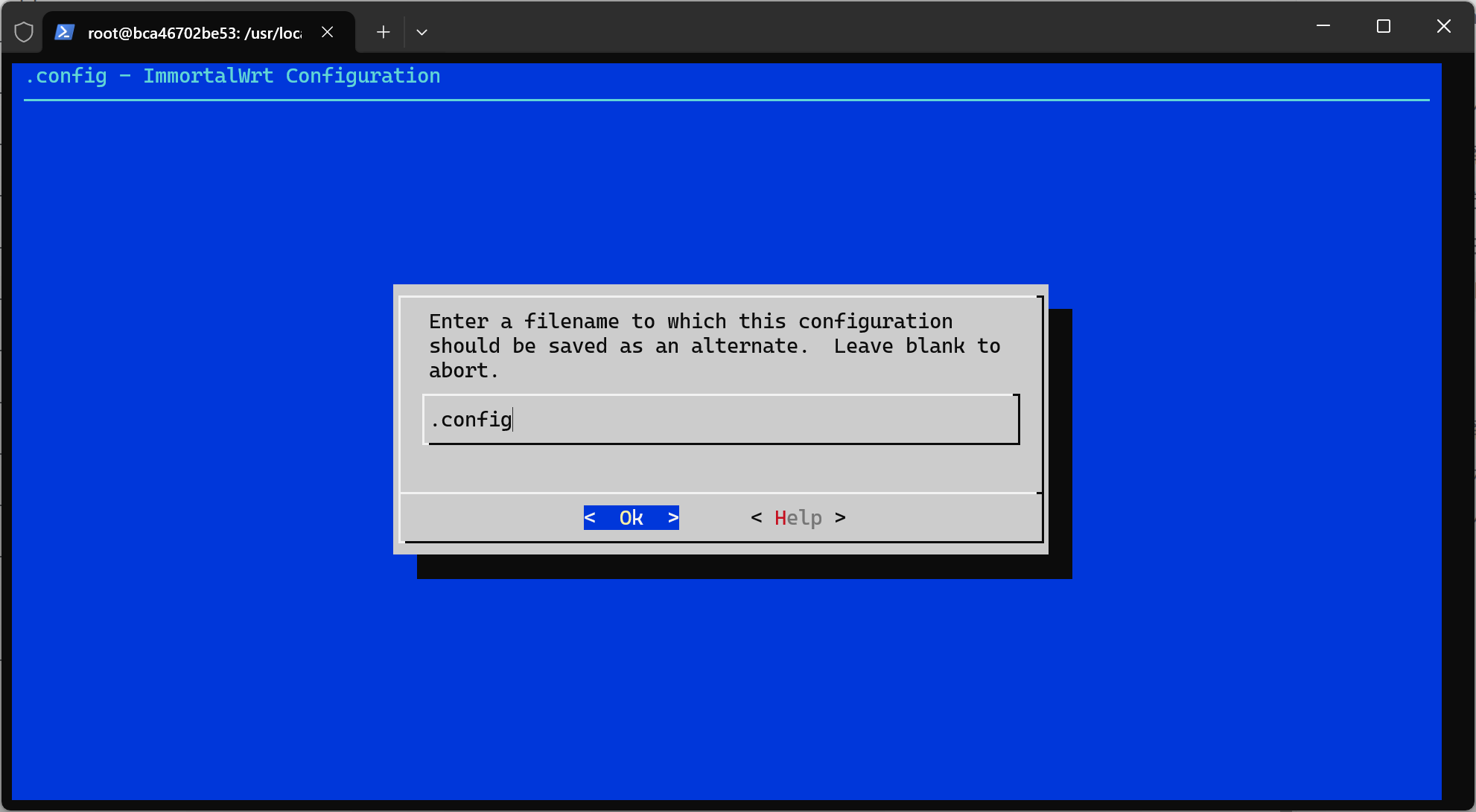Open Help in the save dialog
Viewport: 1476px width, 812px height.
tap(798, 517)
